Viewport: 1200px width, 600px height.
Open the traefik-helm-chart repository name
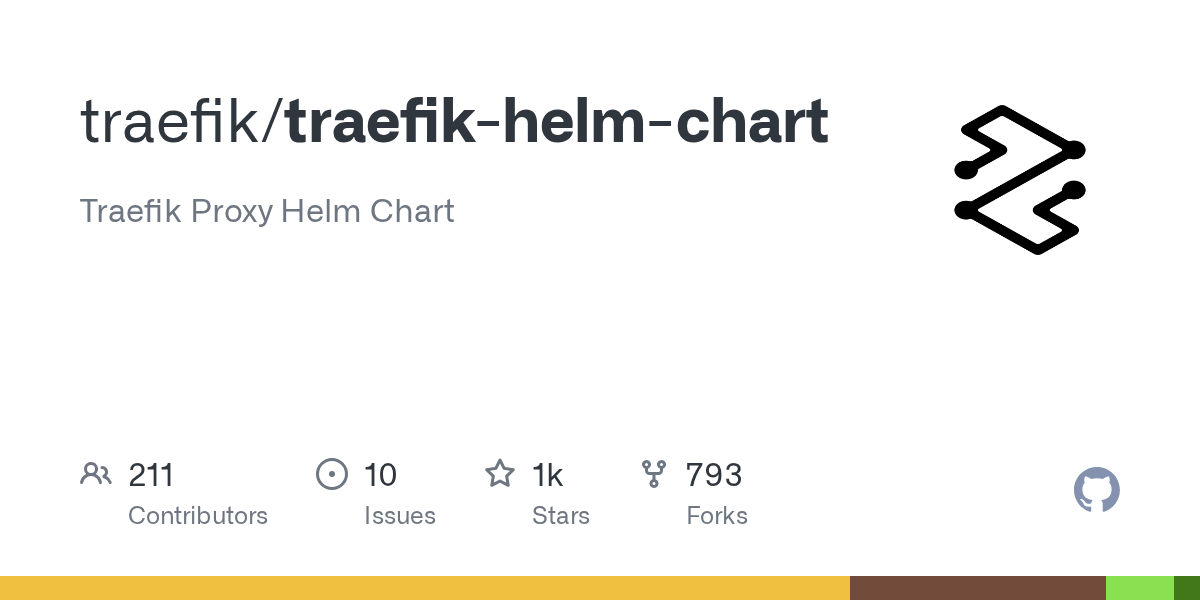[x=557, y=122]
